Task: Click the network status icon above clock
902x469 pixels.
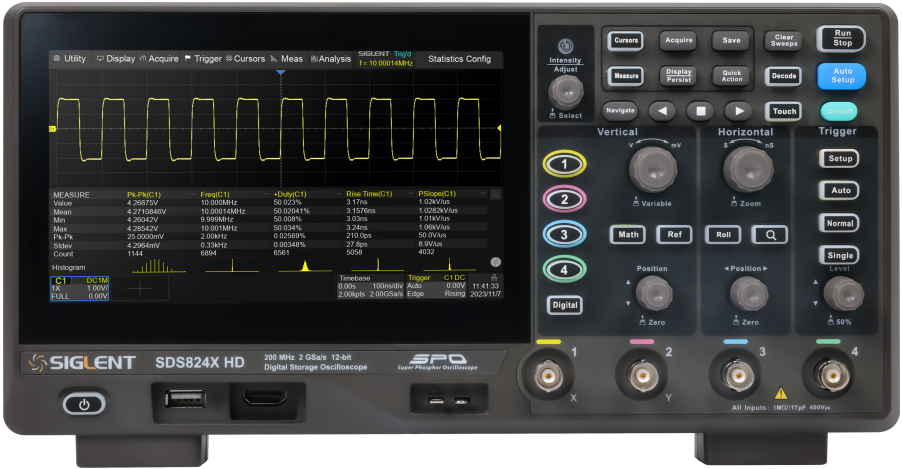Action: [x=494, y=277]
